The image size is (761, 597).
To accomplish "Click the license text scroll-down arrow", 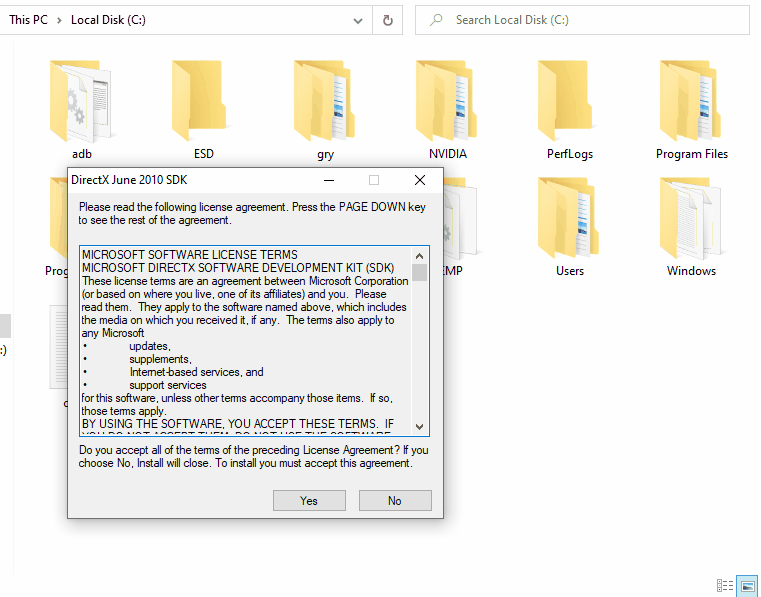I will click(419, 426).
